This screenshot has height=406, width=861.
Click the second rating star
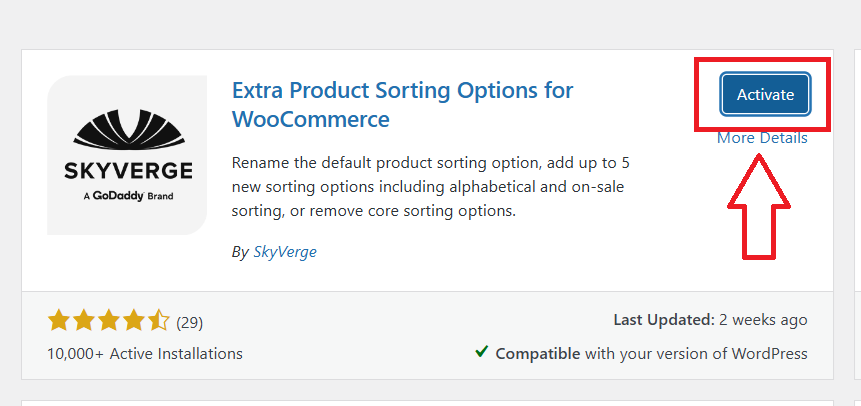pos(84,321)
